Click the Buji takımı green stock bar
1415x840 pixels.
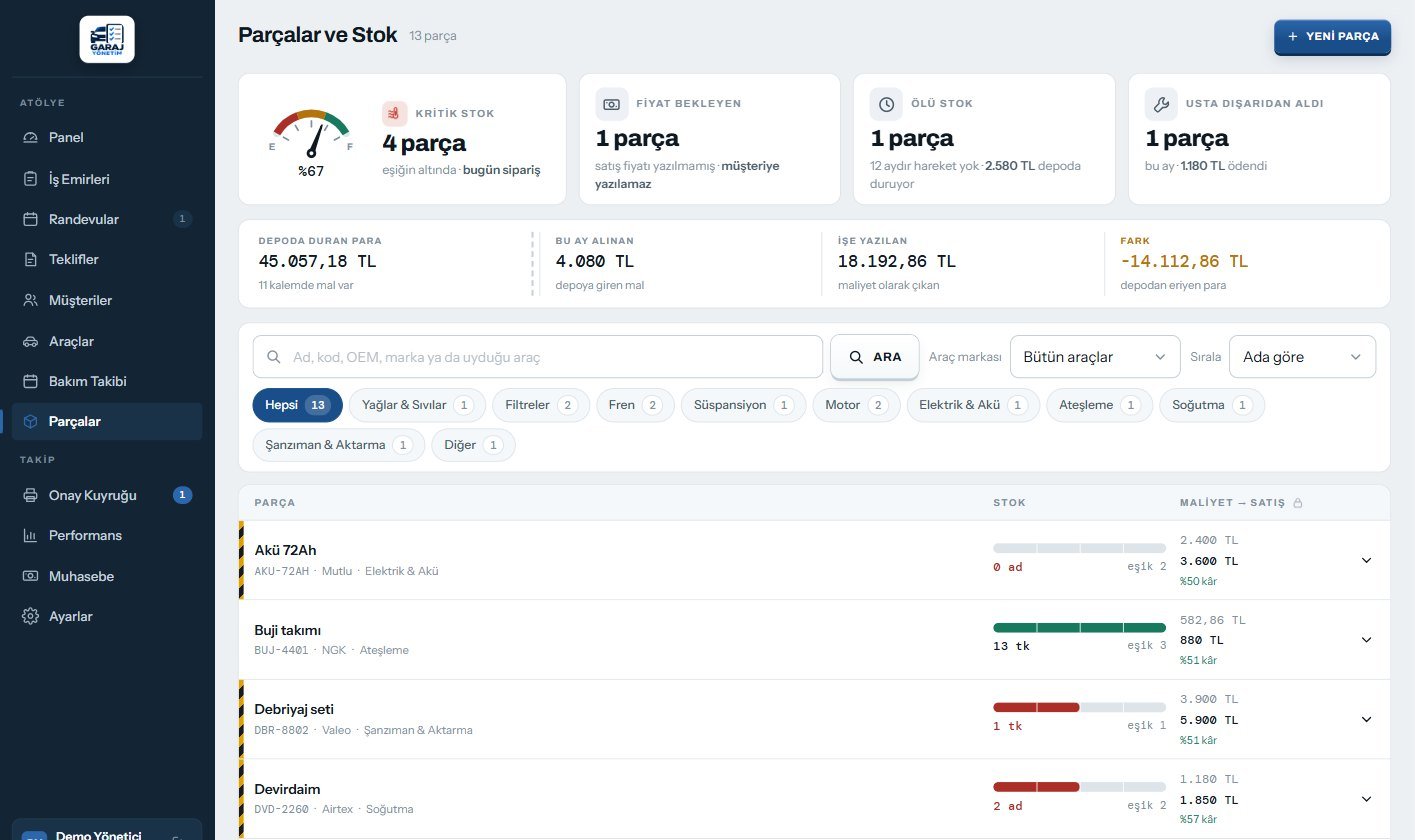pyautogui.click(x=1079, y=628)
